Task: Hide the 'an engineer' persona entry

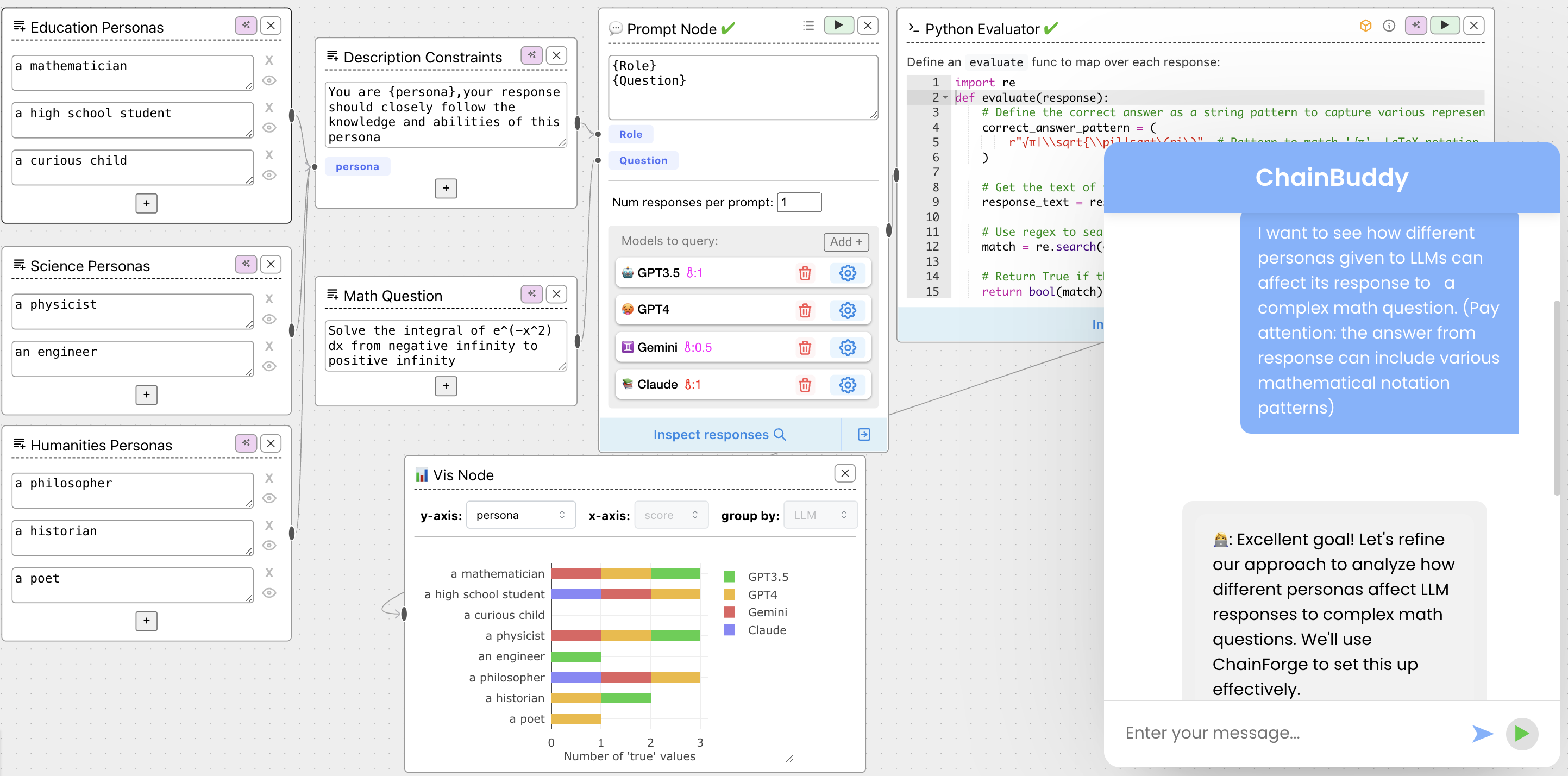Action: click(x=269, y=366)
